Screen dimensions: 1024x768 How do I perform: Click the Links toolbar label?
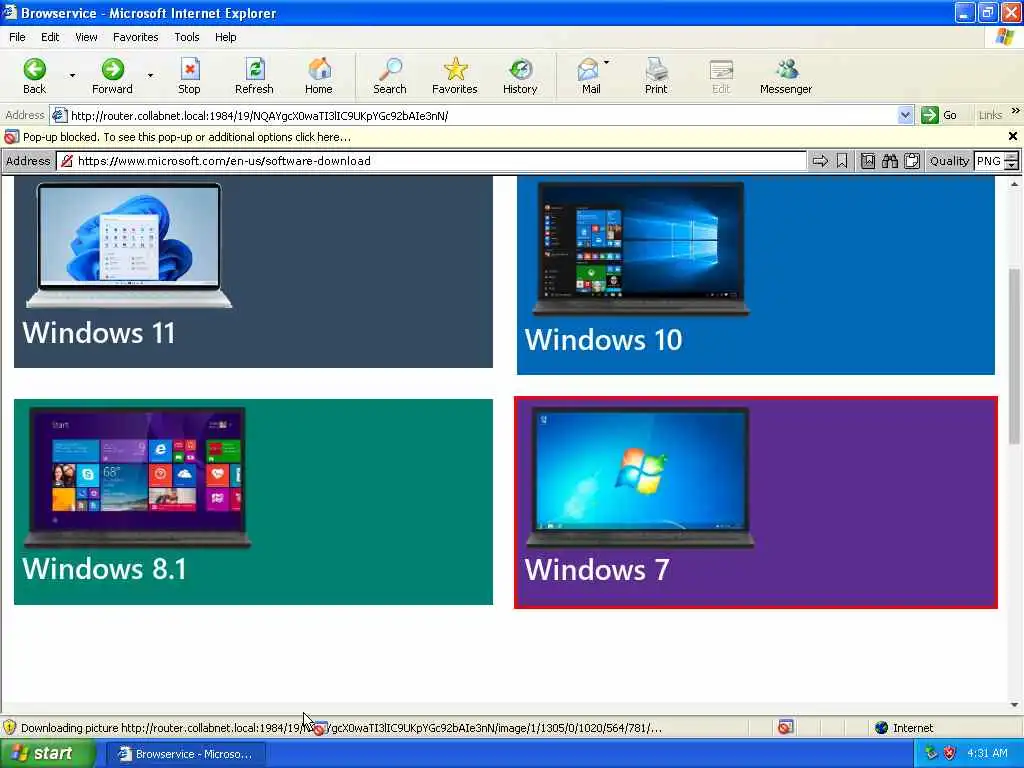pos(990,115)
